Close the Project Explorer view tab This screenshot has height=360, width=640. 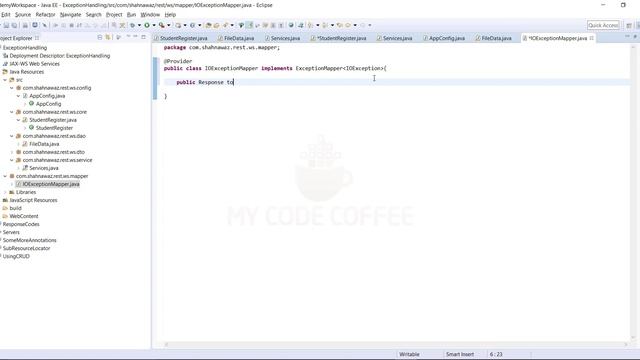point(37,38)
